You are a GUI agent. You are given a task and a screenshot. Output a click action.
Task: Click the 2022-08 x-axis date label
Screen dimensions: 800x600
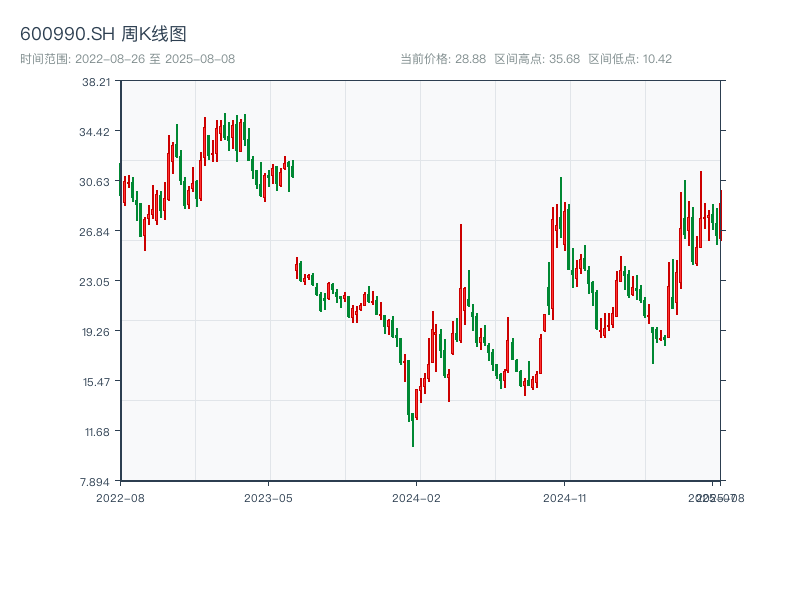coord(120,497)
